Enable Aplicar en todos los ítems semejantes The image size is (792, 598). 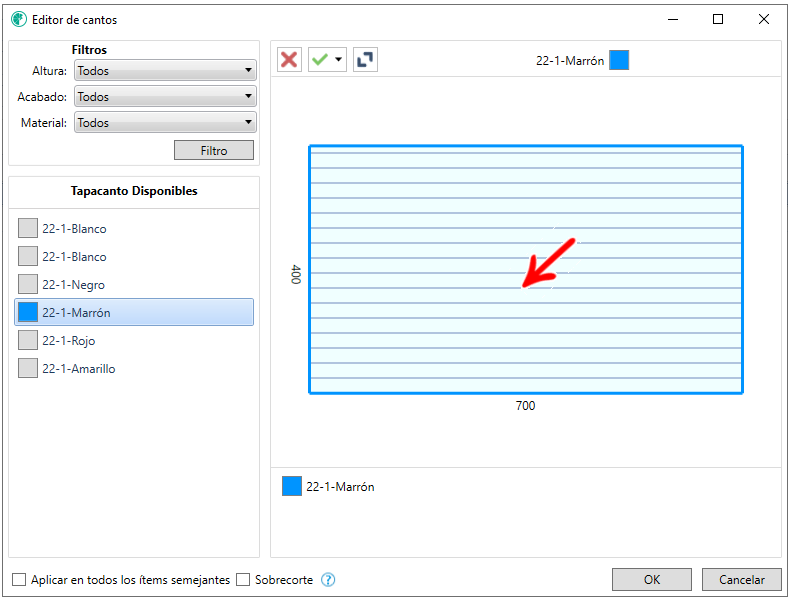[19, 579]
